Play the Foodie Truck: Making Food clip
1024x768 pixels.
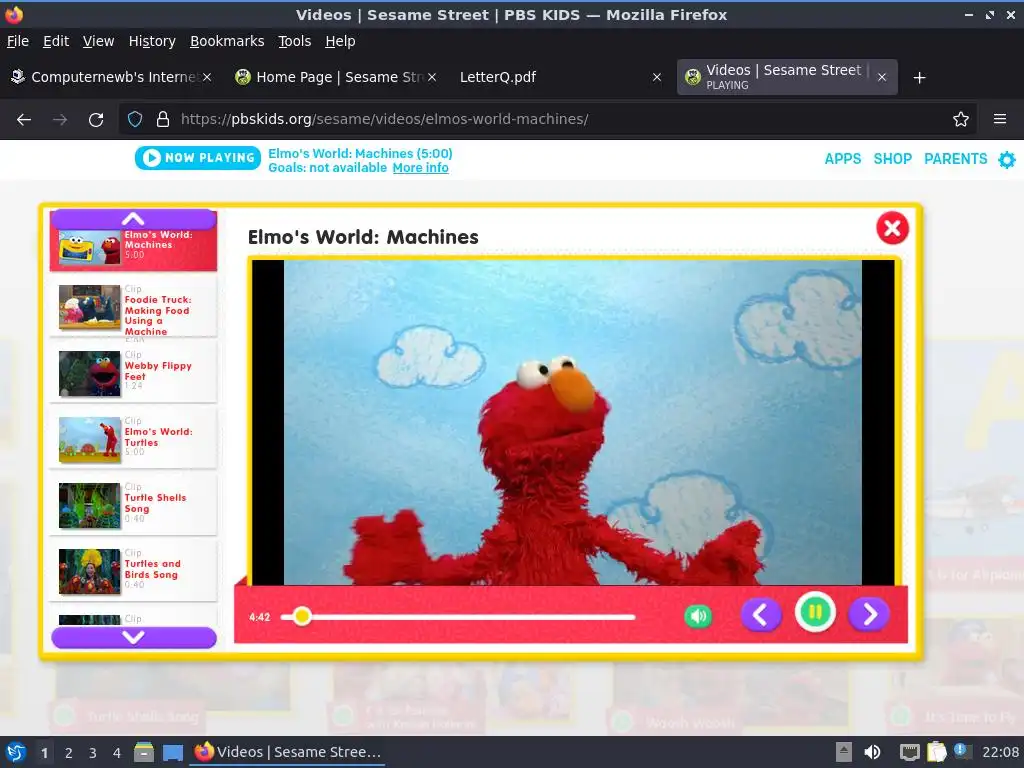[133, 308]
